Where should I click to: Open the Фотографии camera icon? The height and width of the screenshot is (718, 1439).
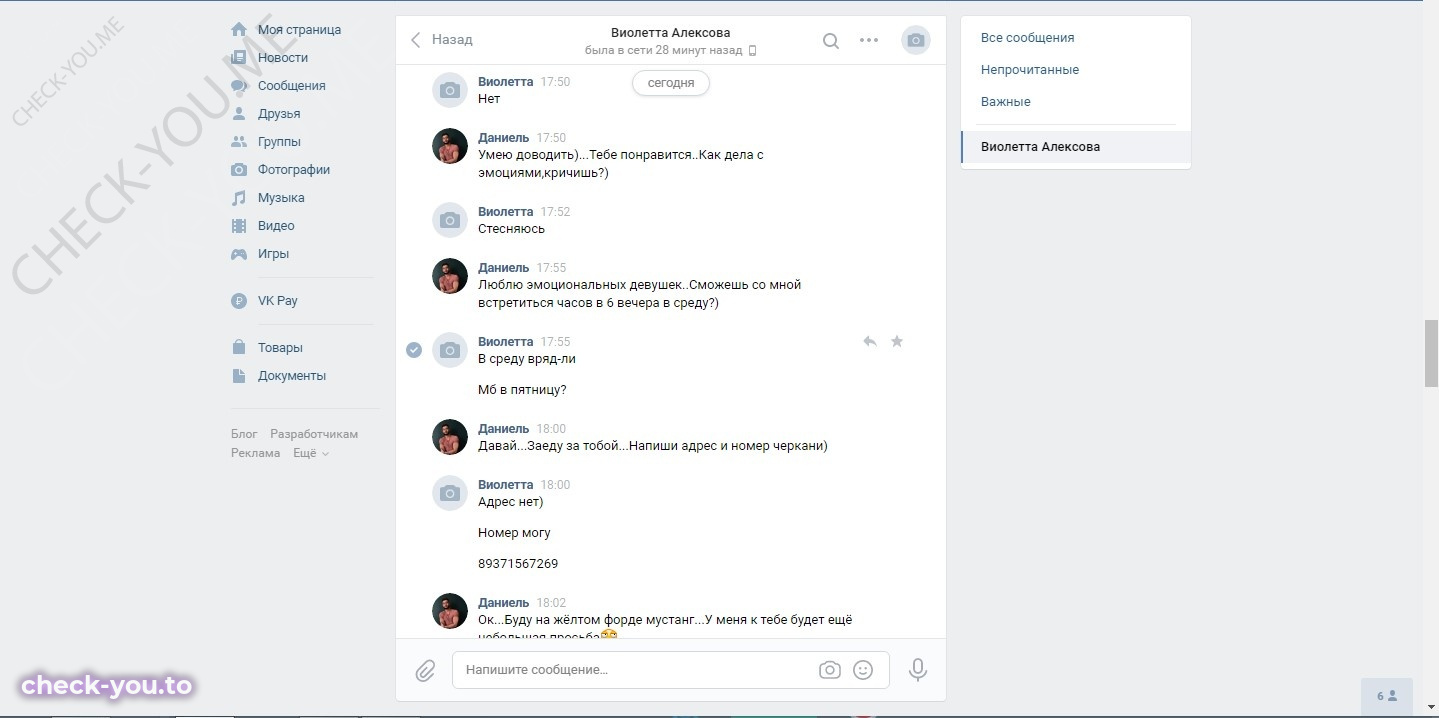(x=239, y=170)
